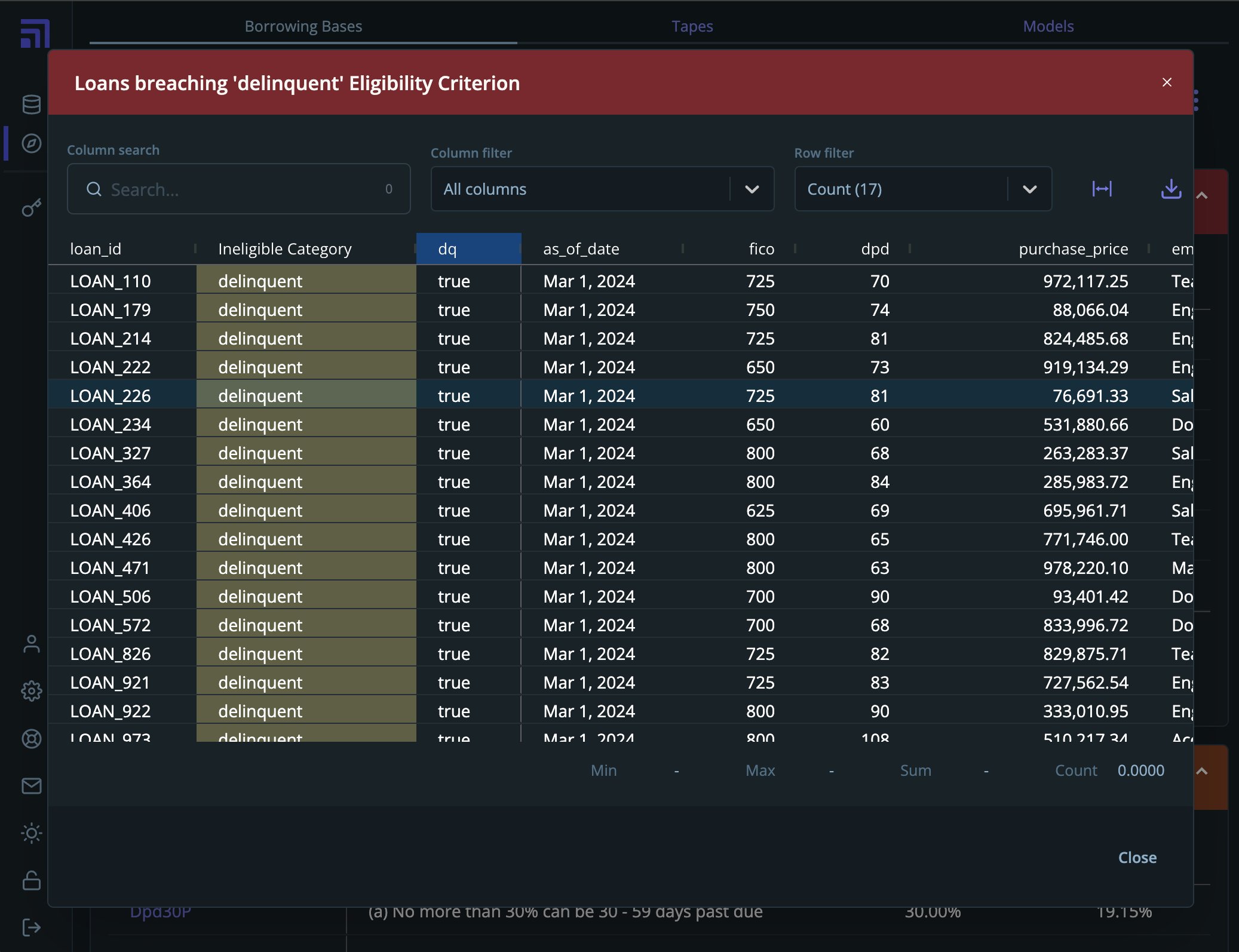
Task: Select the dq column header
Action: pyautogui.click(x=468, y=249)
